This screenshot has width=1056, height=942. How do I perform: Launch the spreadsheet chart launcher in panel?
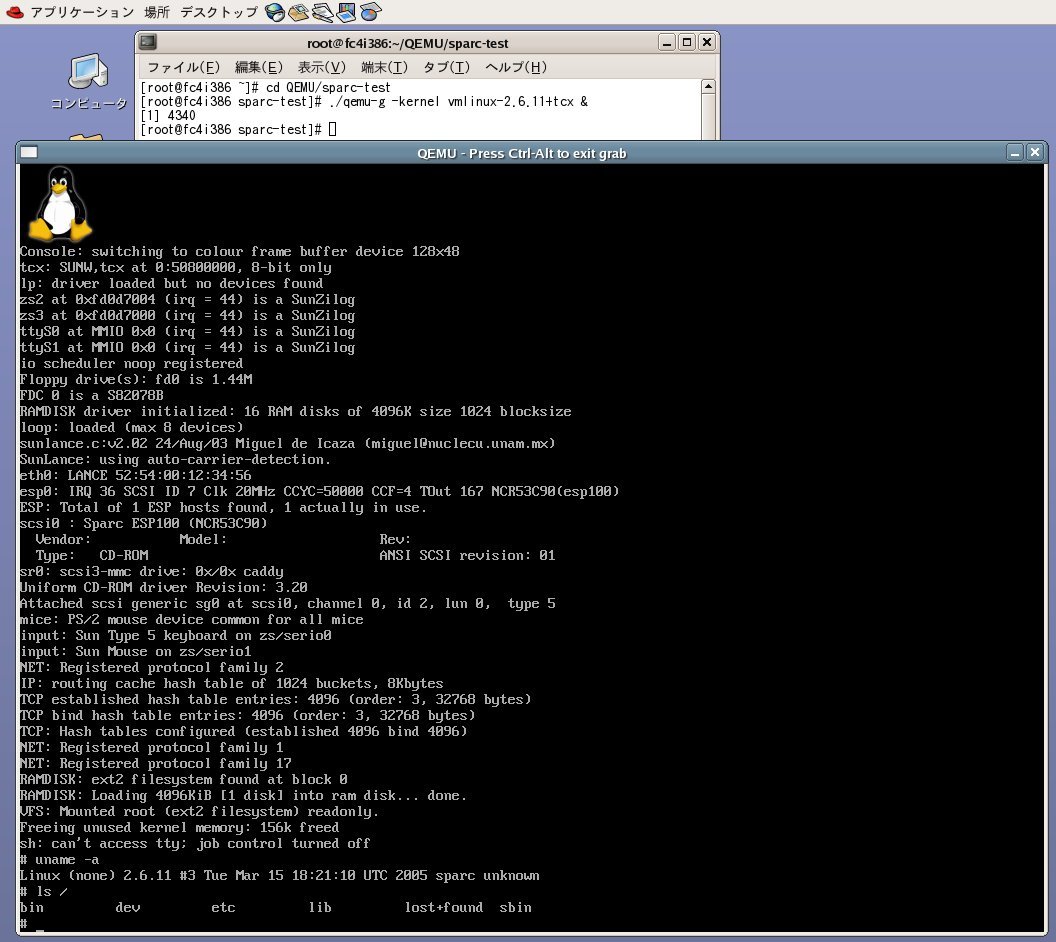[x=370, y=12]
